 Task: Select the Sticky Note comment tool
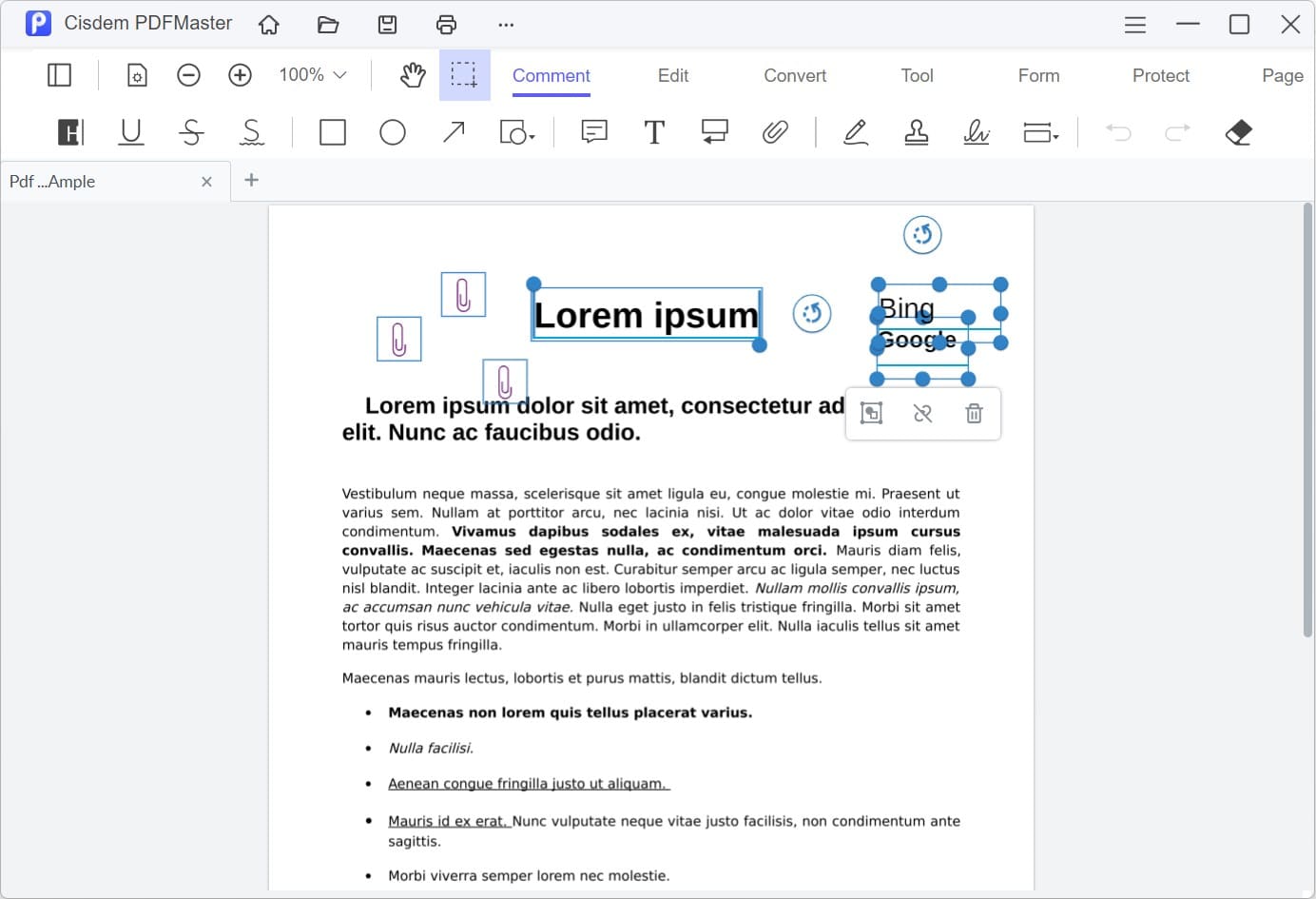593,132
